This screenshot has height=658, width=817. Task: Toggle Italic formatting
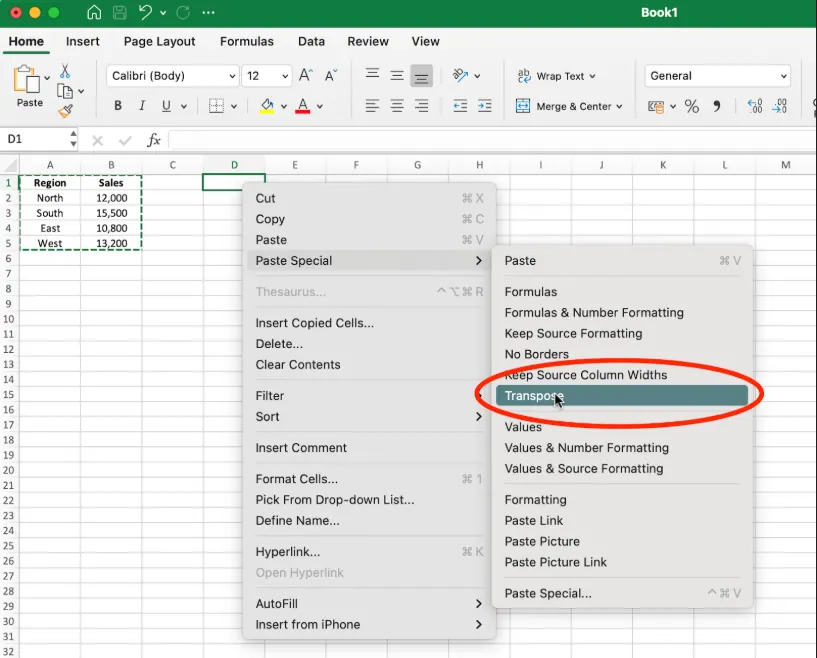coord(142,106)
